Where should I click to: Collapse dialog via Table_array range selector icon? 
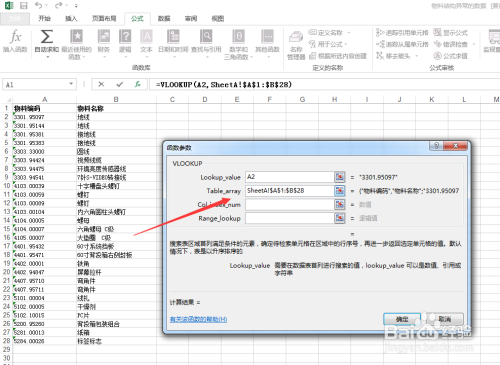[340, 191]
